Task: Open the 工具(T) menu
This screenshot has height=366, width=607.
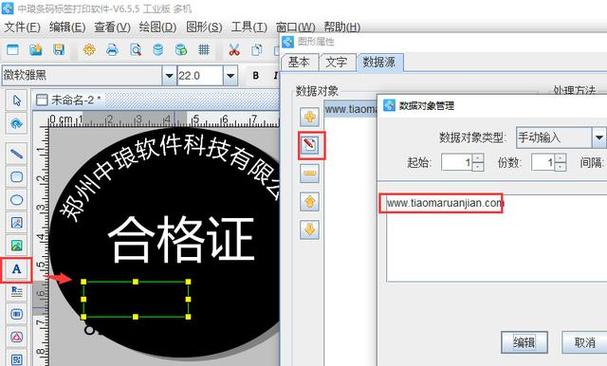Action: pyautogui.click(x=249, y=27)
